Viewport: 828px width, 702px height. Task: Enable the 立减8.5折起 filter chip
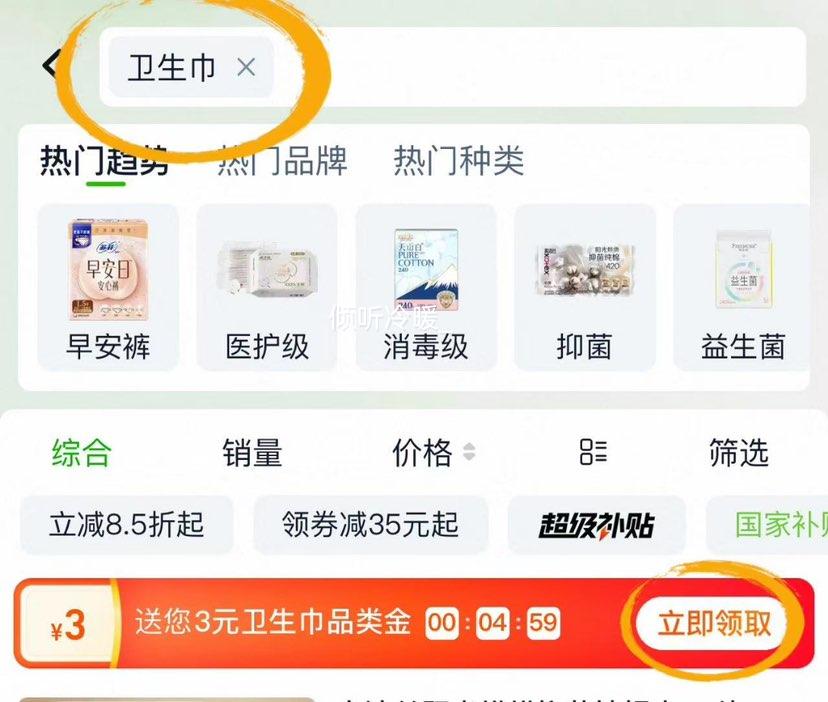[127, 525]
